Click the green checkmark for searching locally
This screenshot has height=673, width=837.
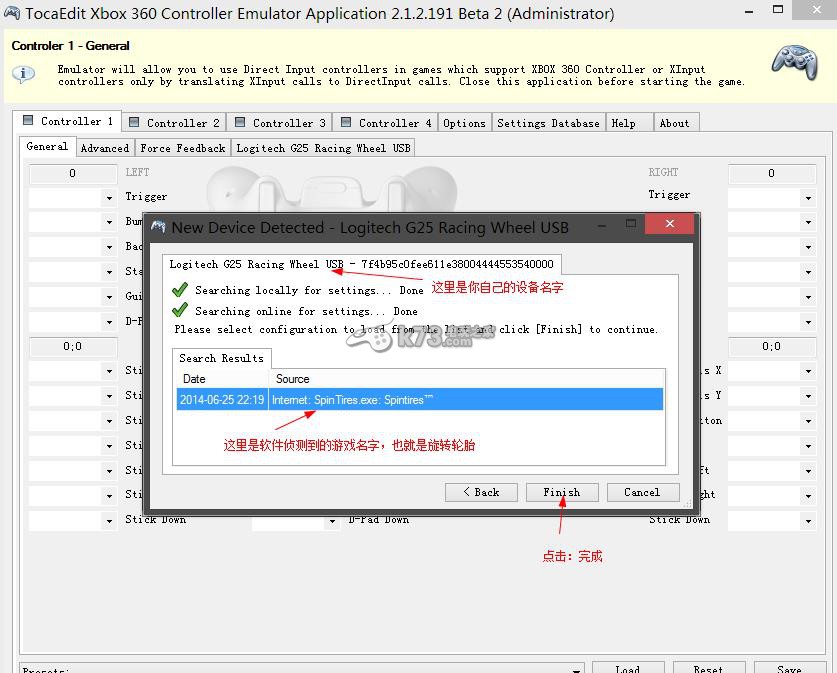[x=180, y=290]
